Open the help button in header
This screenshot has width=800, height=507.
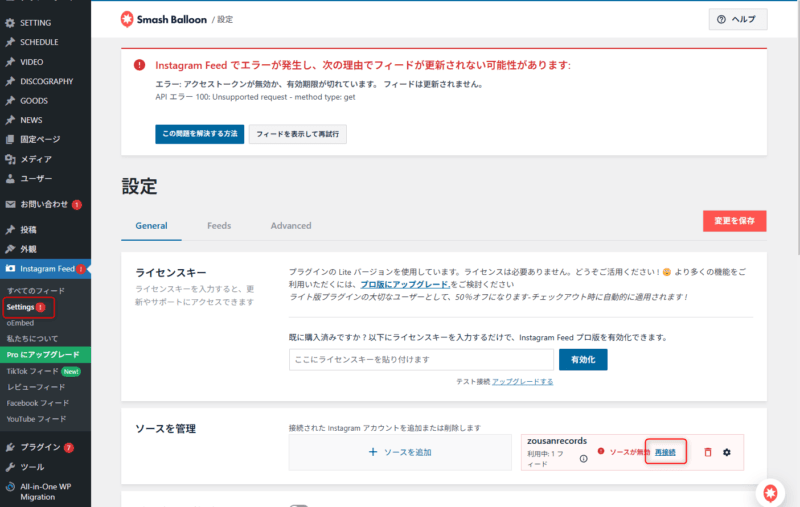point(738,19)
